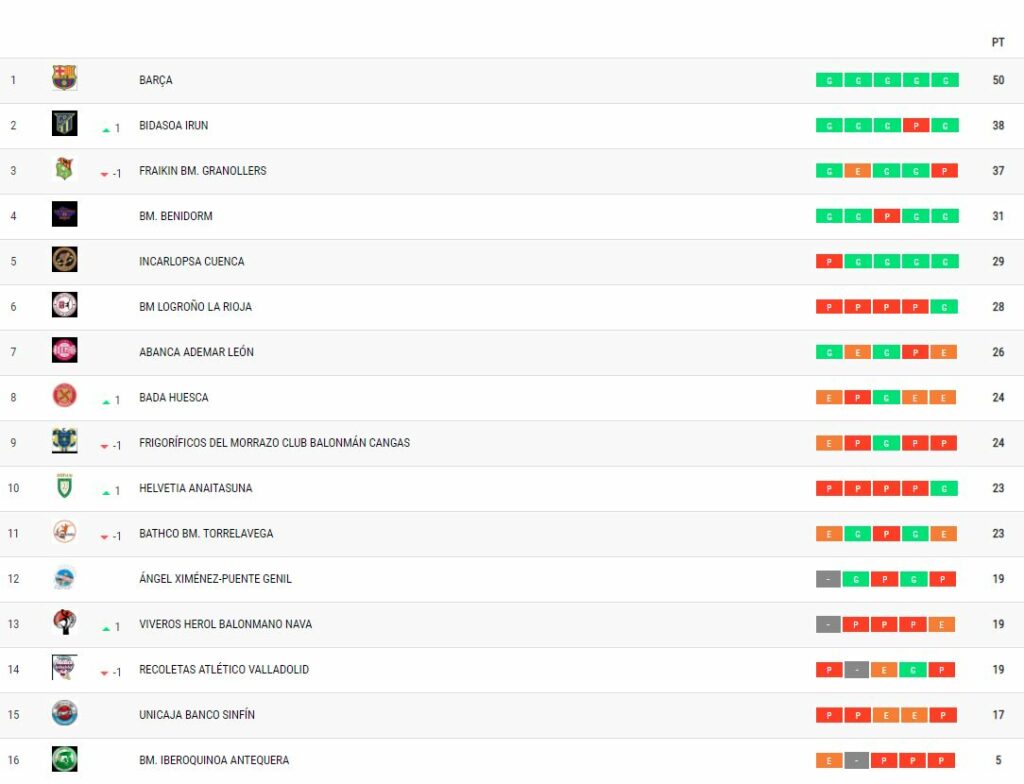Click the Bada Huesca team crest
This screenshot has width=1024, height=784.
coord(65,395)
